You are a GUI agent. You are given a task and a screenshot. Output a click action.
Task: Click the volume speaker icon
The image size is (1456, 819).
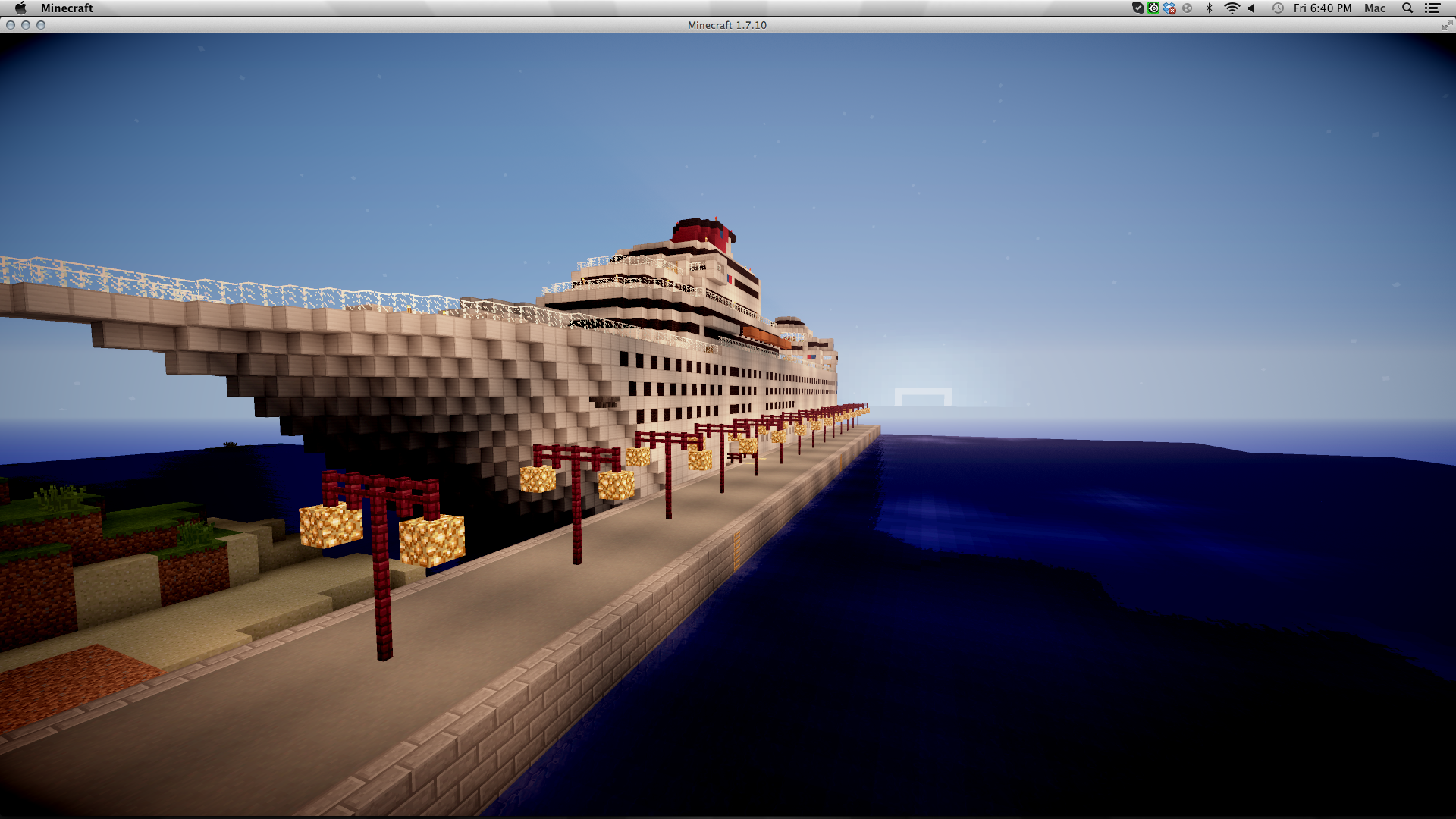click(1252, 8)
